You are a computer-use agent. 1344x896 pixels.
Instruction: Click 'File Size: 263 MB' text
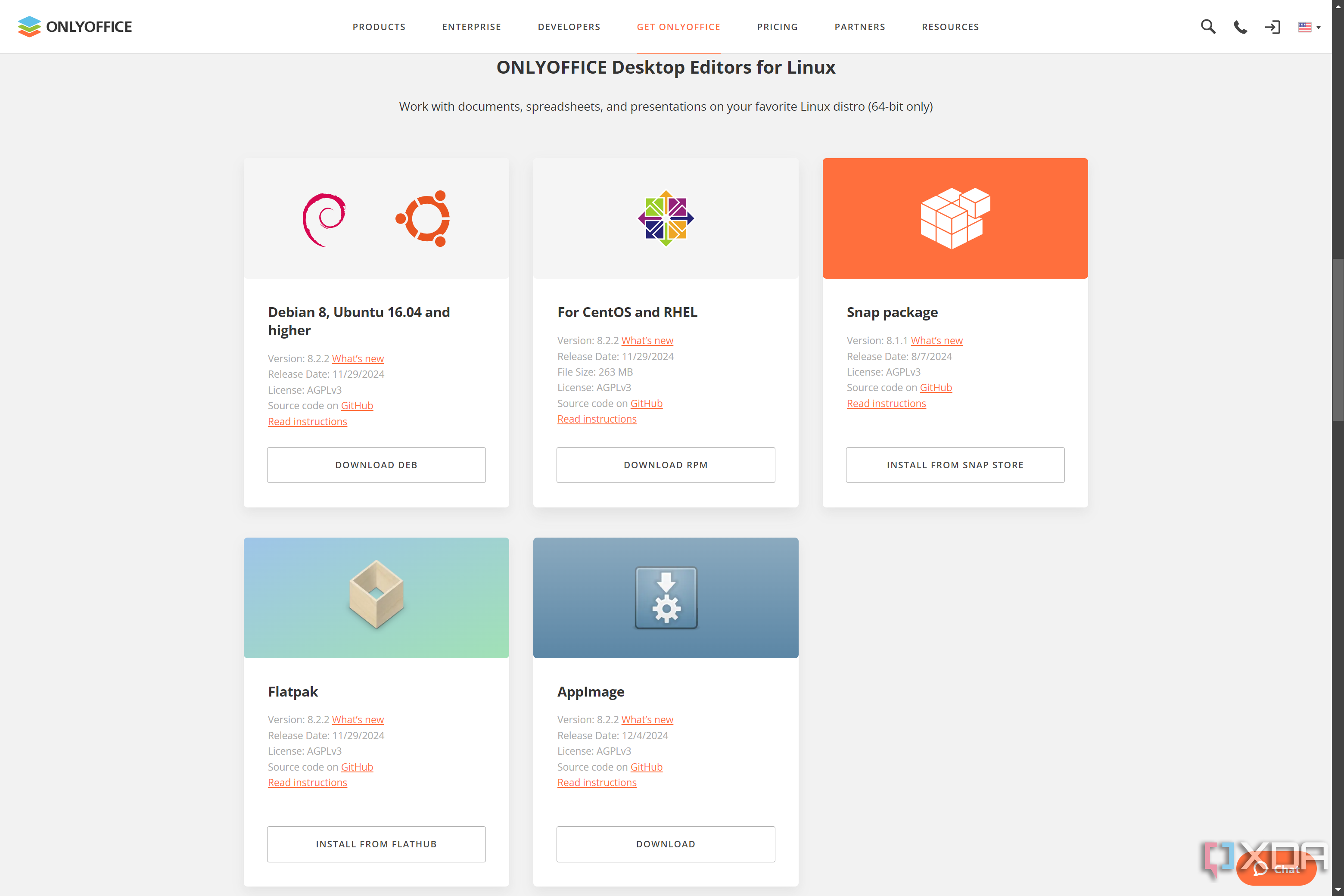(595, 372)
